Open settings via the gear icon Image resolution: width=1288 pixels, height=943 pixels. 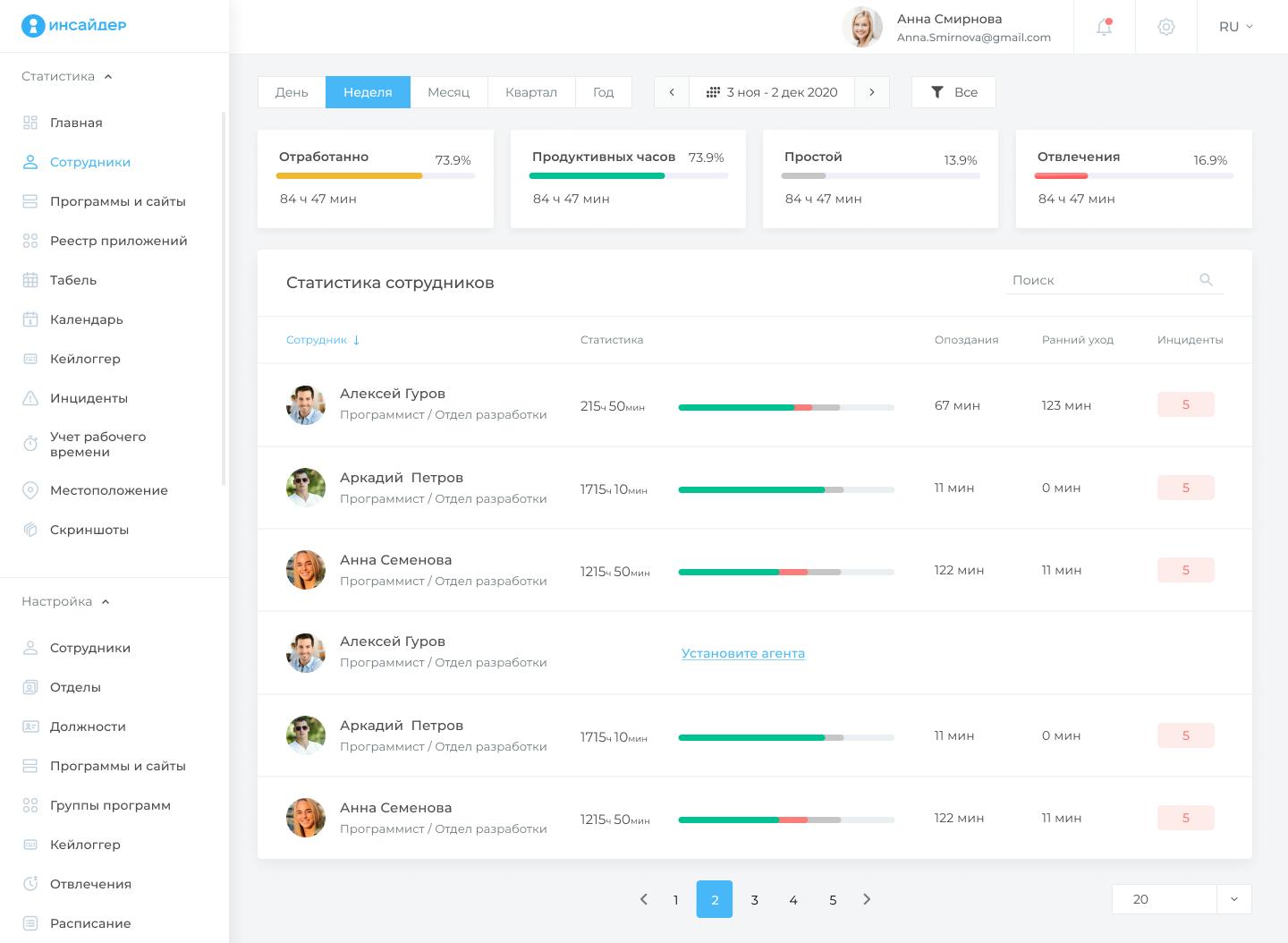point(1166,27)
